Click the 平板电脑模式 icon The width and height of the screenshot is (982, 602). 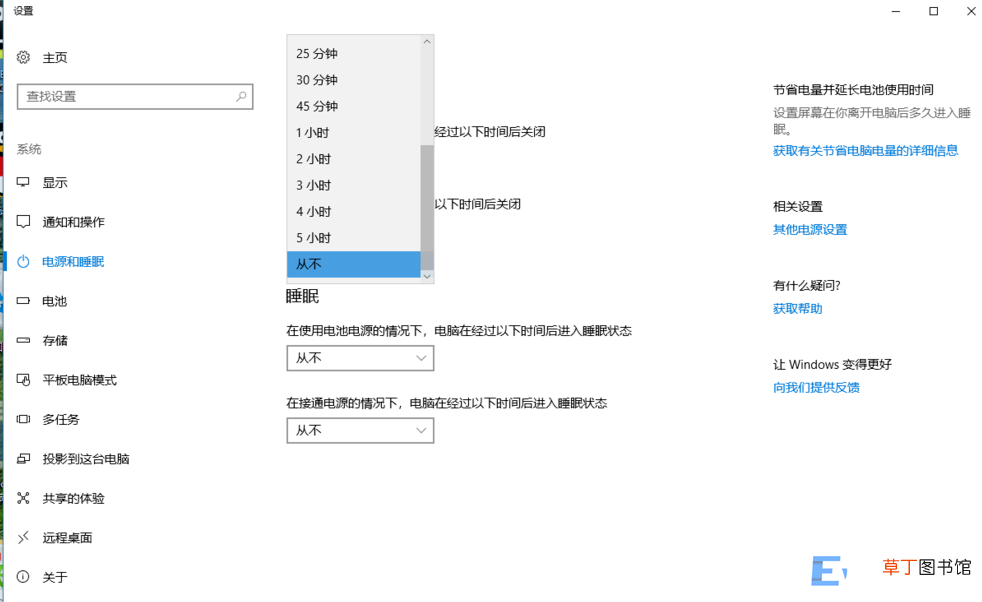[x=23, y=380]
